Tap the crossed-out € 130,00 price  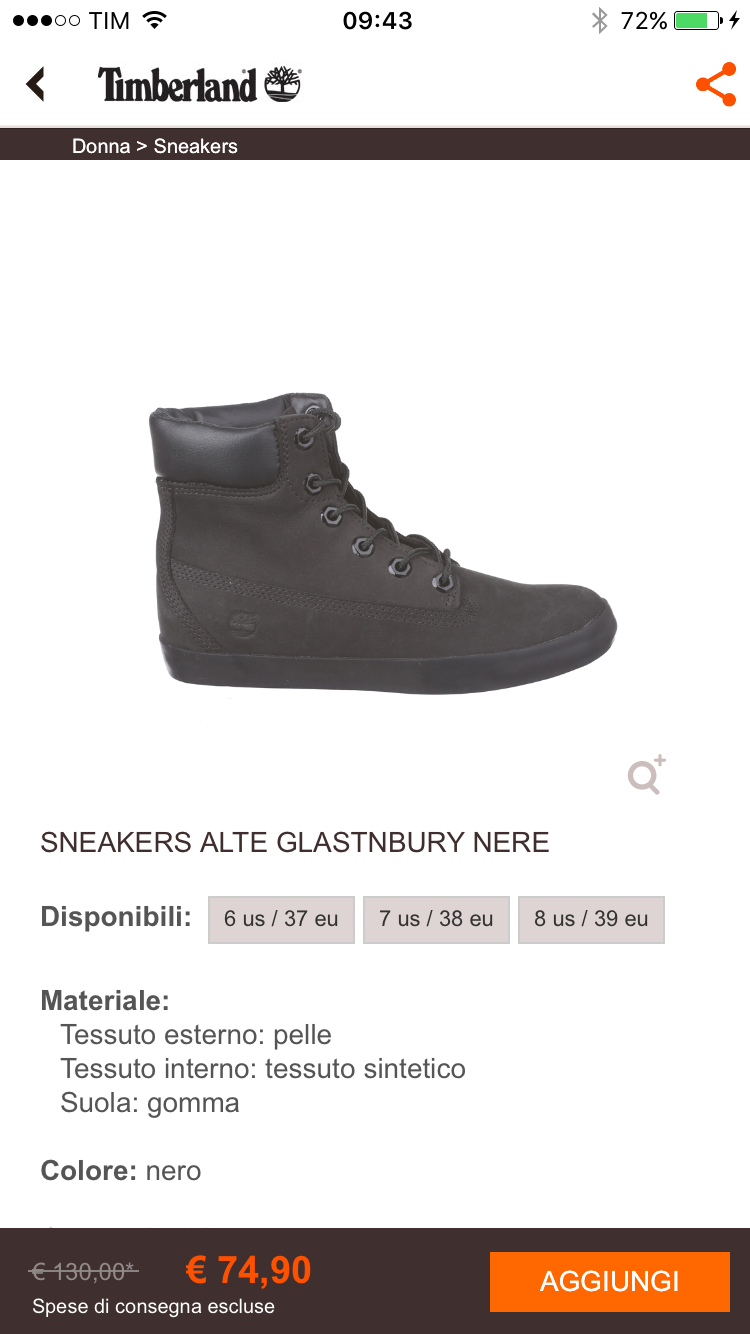[x=84, y=1272]
